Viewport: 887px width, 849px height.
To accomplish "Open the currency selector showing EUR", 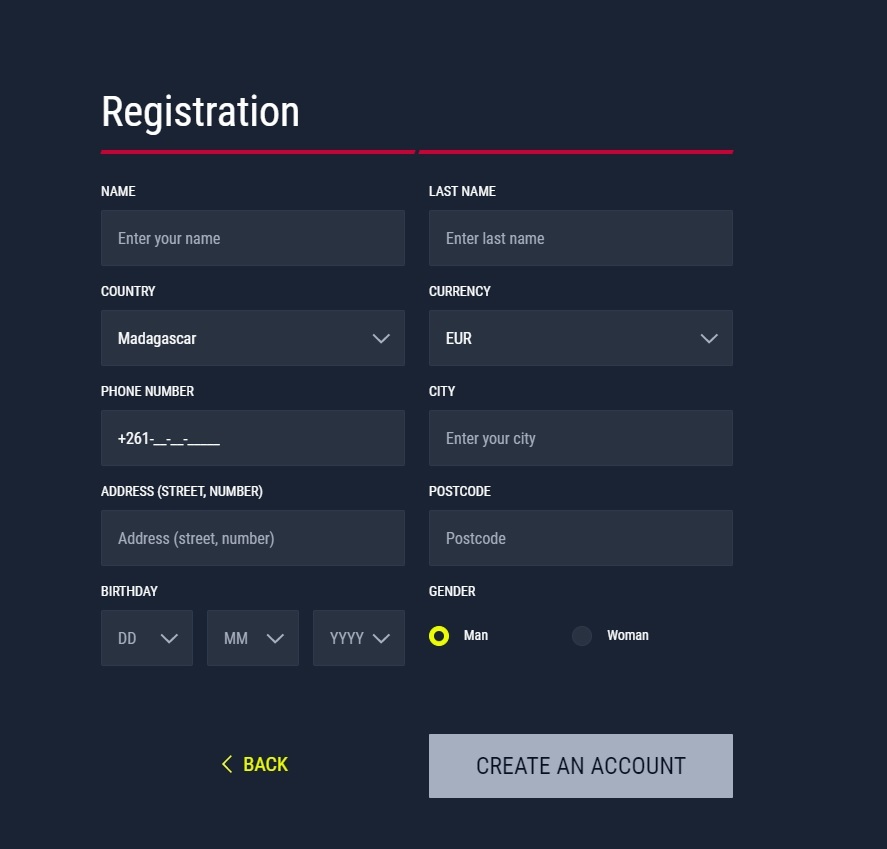I will [x=580, y=338].
